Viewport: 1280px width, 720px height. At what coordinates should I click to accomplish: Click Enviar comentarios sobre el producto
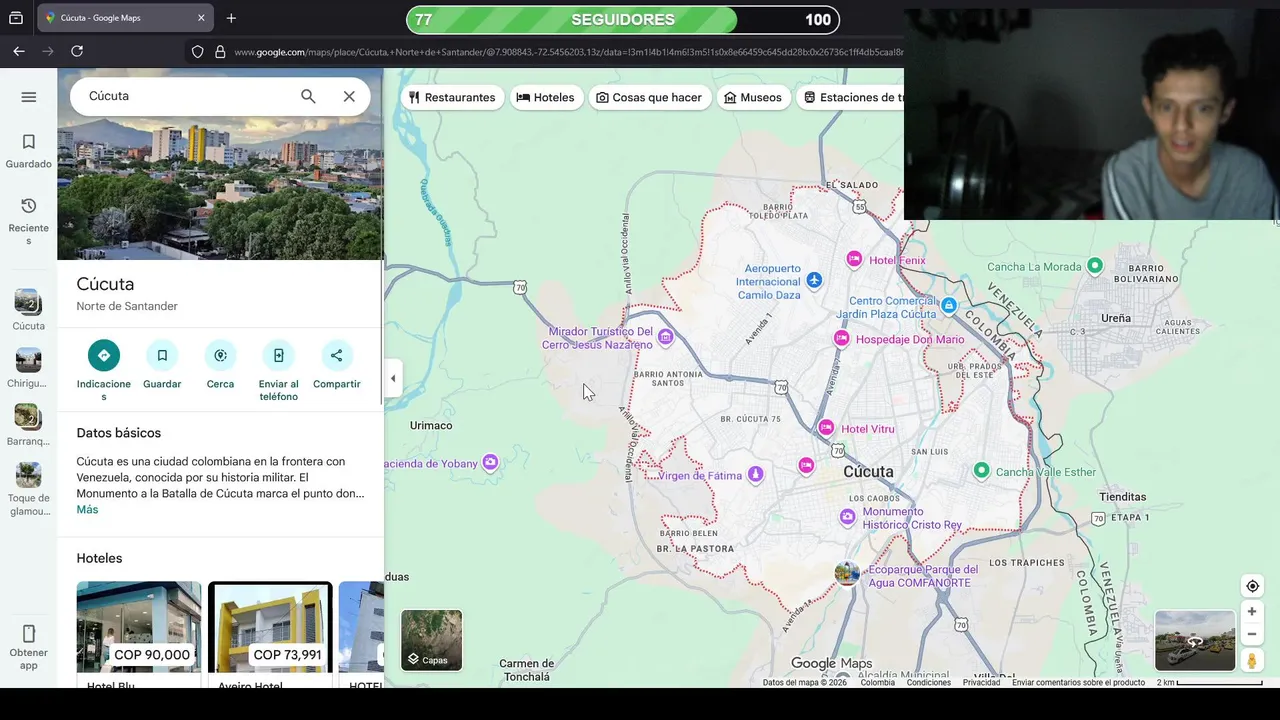click(x=1078, y=683)
